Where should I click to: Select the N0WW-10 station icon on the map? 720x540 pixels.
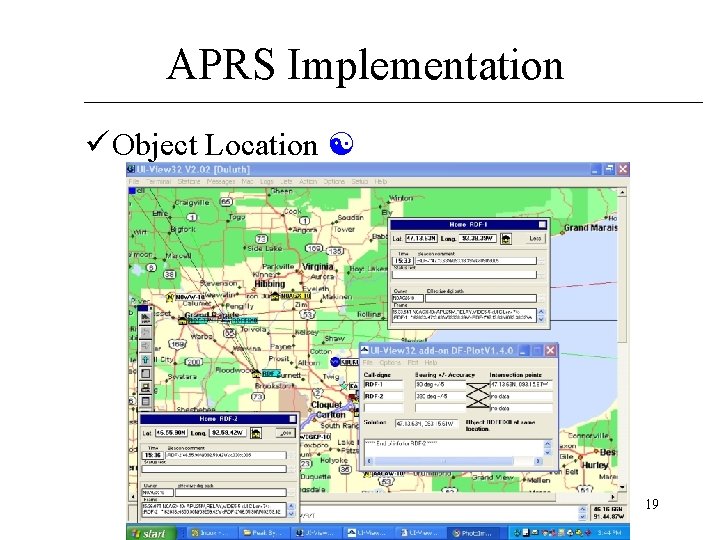pyautogui.click(x=170, y=298)
